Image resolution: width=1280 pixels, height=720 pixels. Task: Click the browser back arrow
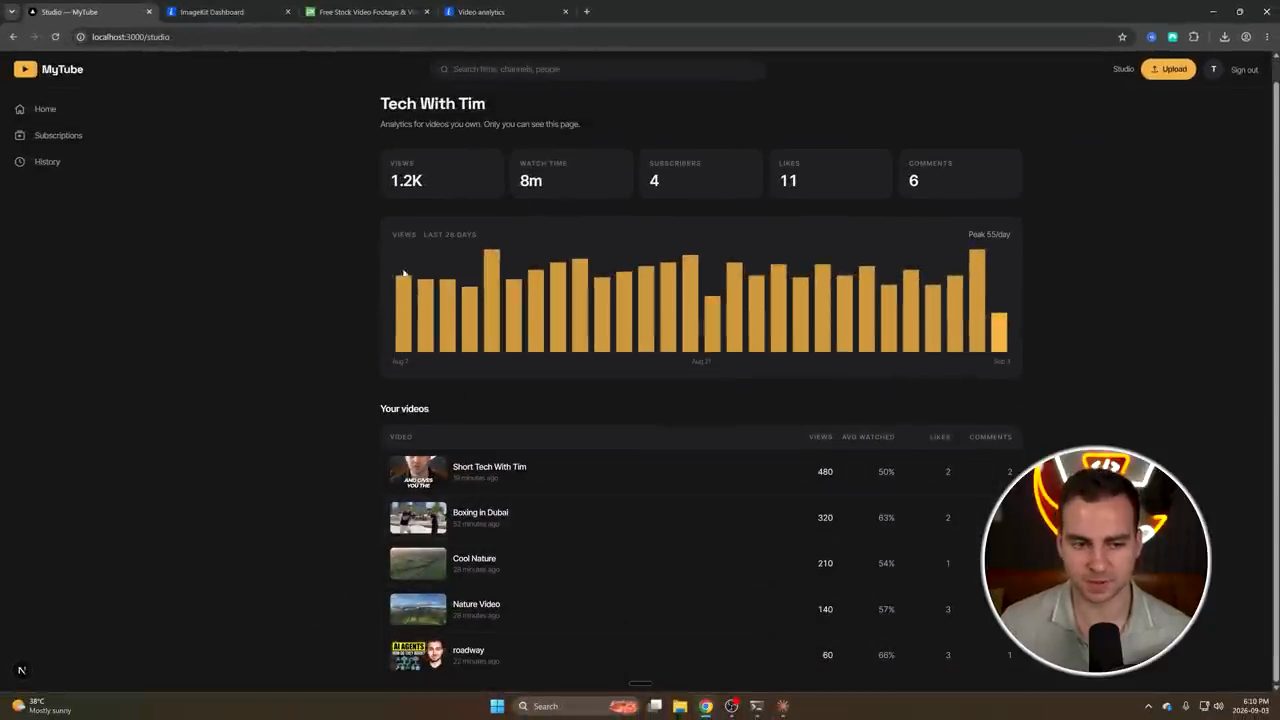click(13, 37)
